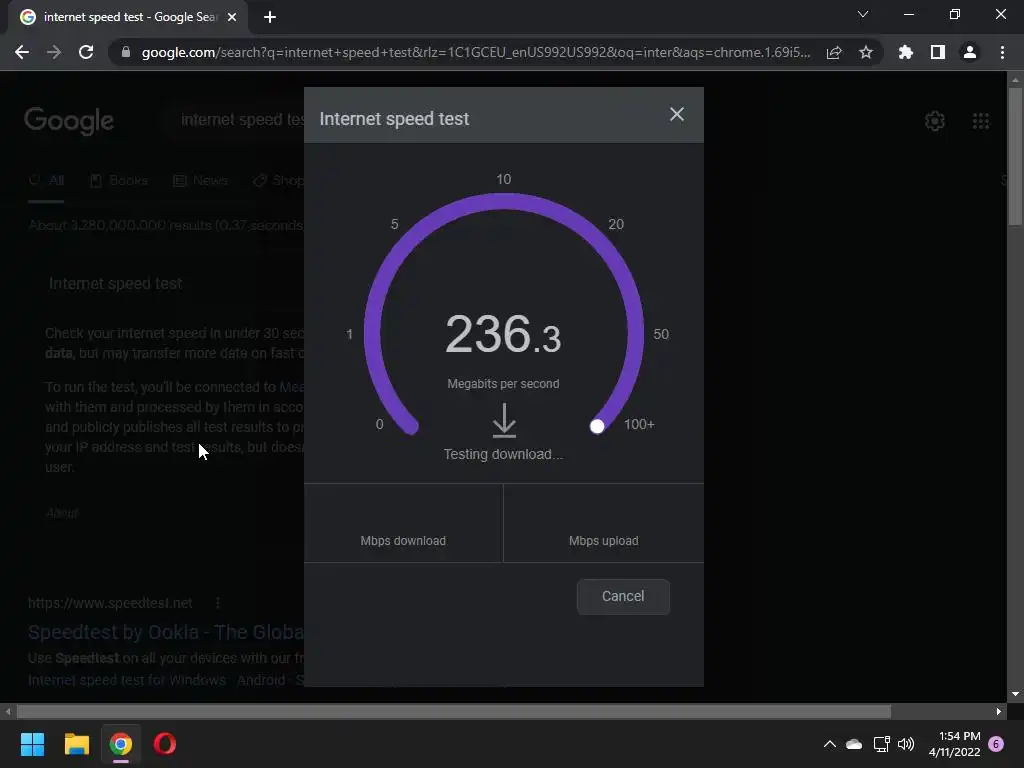Viewport: 1024px width, 768px height.
Task: Toggle the Chrome side panel
Action: [938, 52]
